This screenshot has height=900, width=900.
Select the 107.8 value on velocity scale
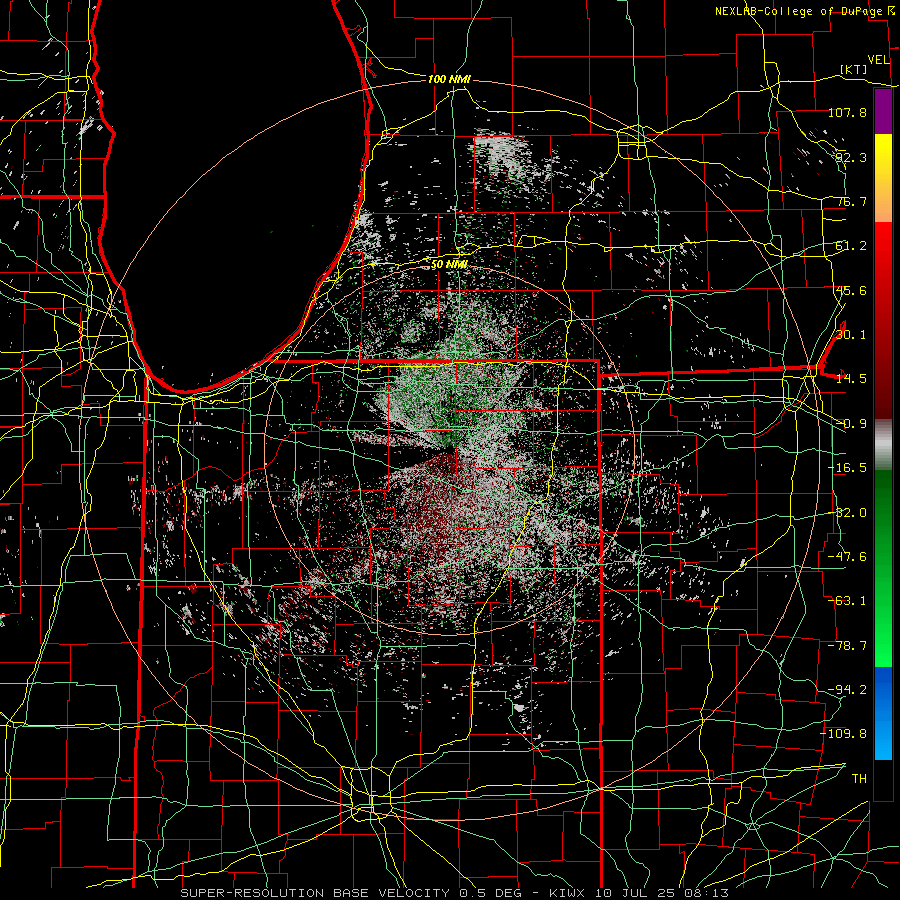point(847,112)
